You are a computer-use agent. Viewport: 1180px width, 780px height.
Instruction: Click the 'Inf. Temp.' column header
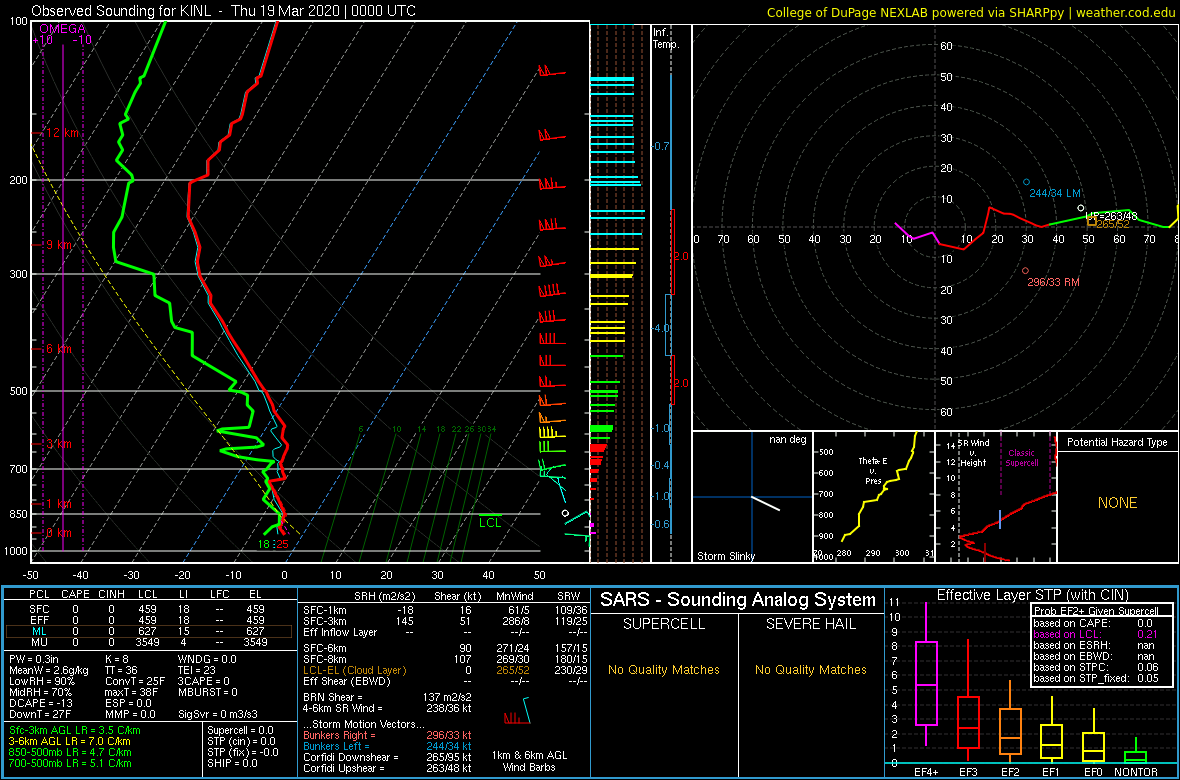tap(667, 38)
